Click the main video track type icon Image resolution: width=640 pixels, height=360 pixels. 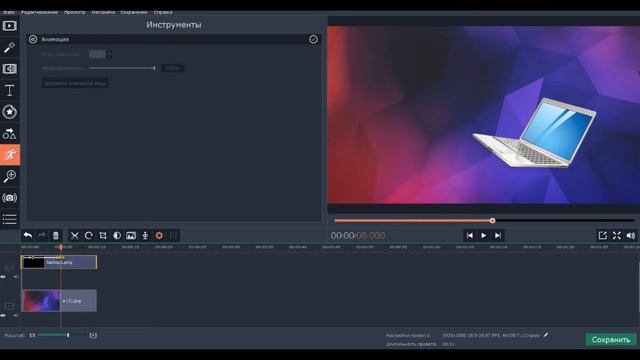[x=9, y=306]
